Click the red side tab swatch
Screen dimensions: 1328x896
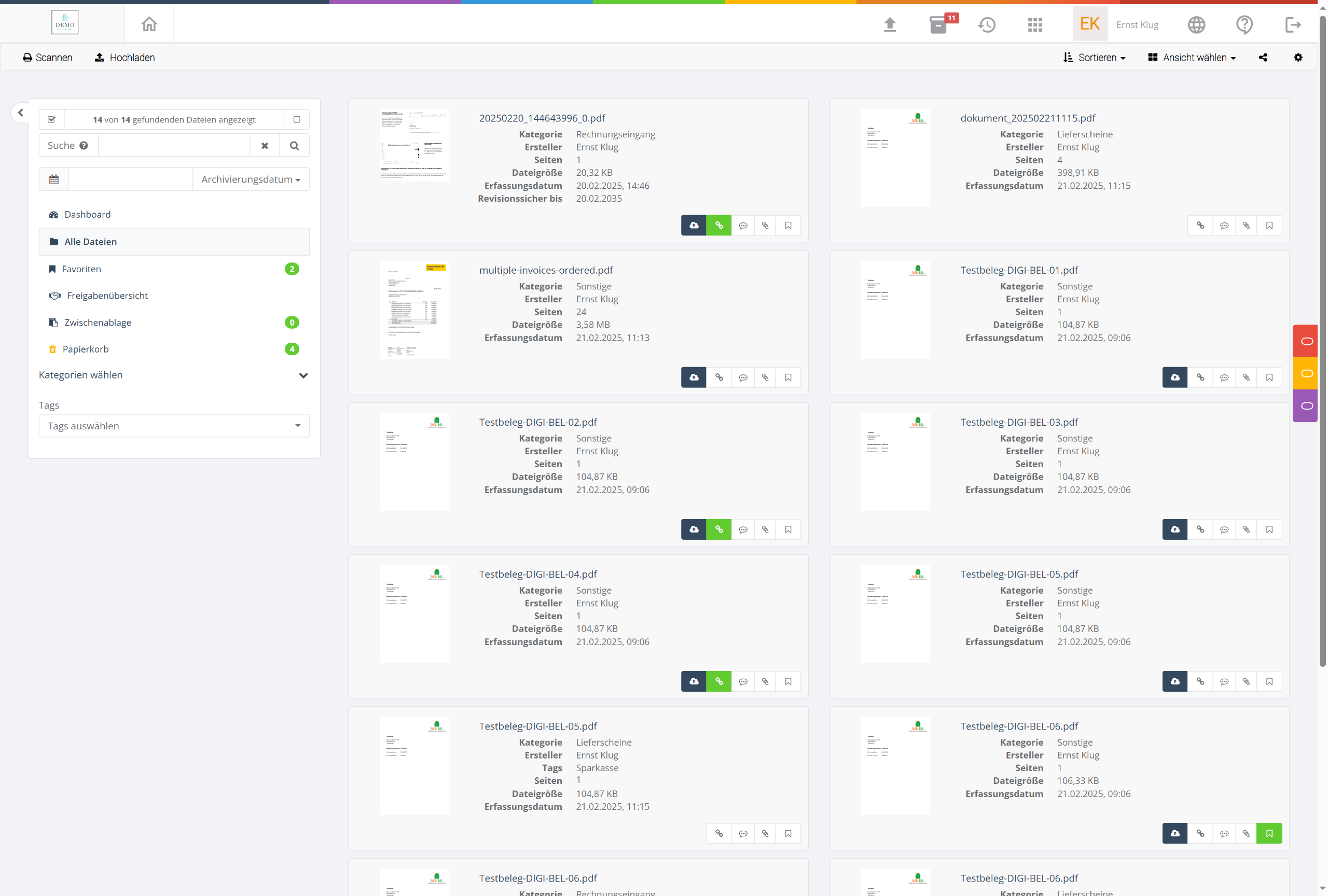[1306, 341]
